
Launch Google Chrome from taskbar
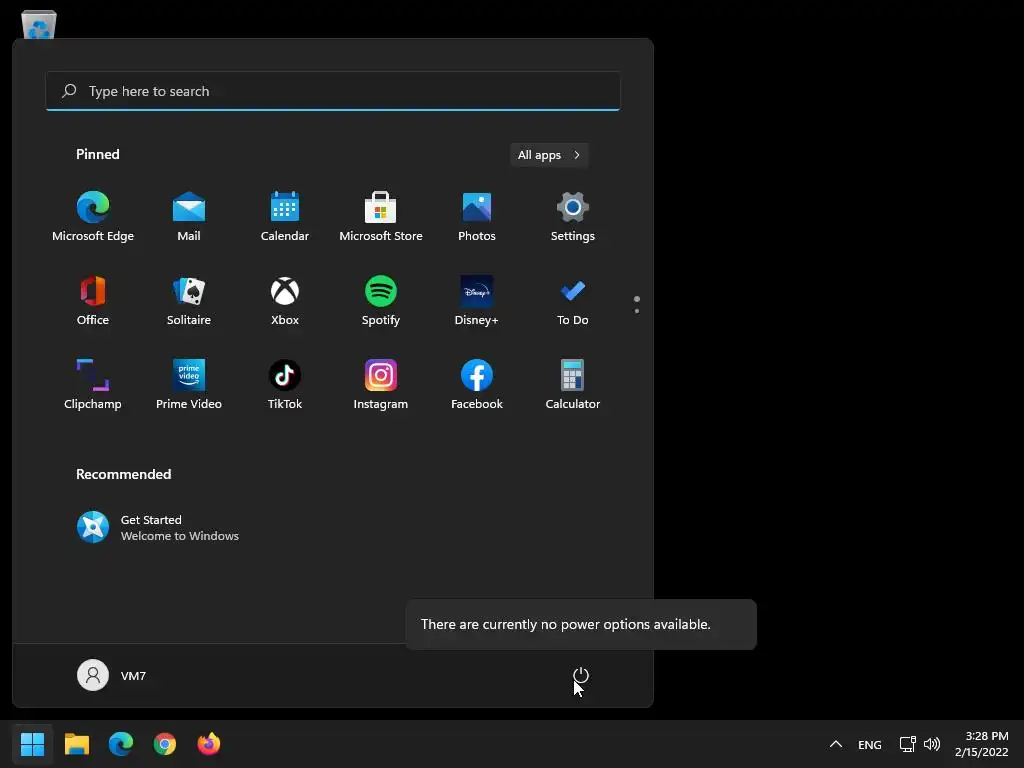point(165,744)
